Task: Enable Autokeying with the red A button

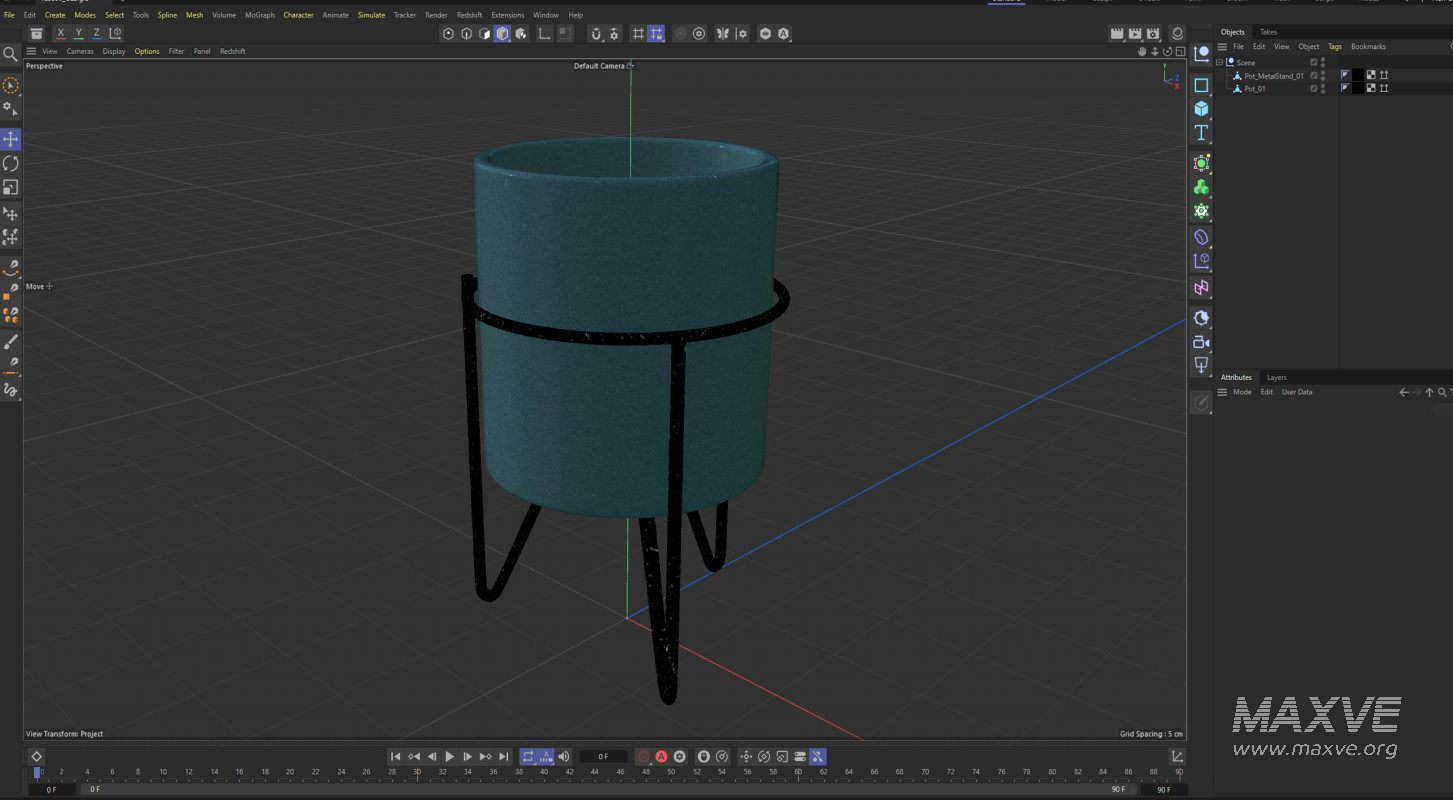Action: click(661, 757)
